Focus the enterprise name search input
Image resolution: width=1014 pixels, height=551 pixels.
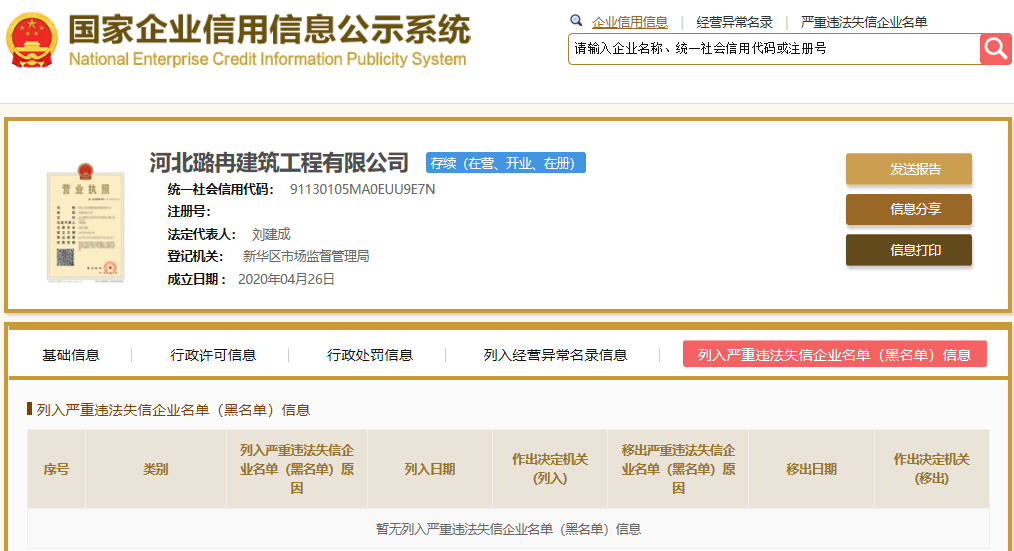click(x=774, y=49)
